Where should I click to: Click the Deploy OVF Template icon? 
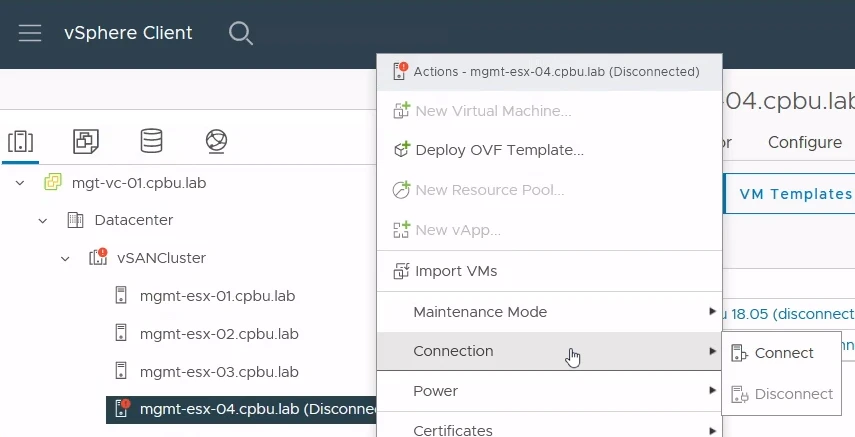click(x=401, y=150)
